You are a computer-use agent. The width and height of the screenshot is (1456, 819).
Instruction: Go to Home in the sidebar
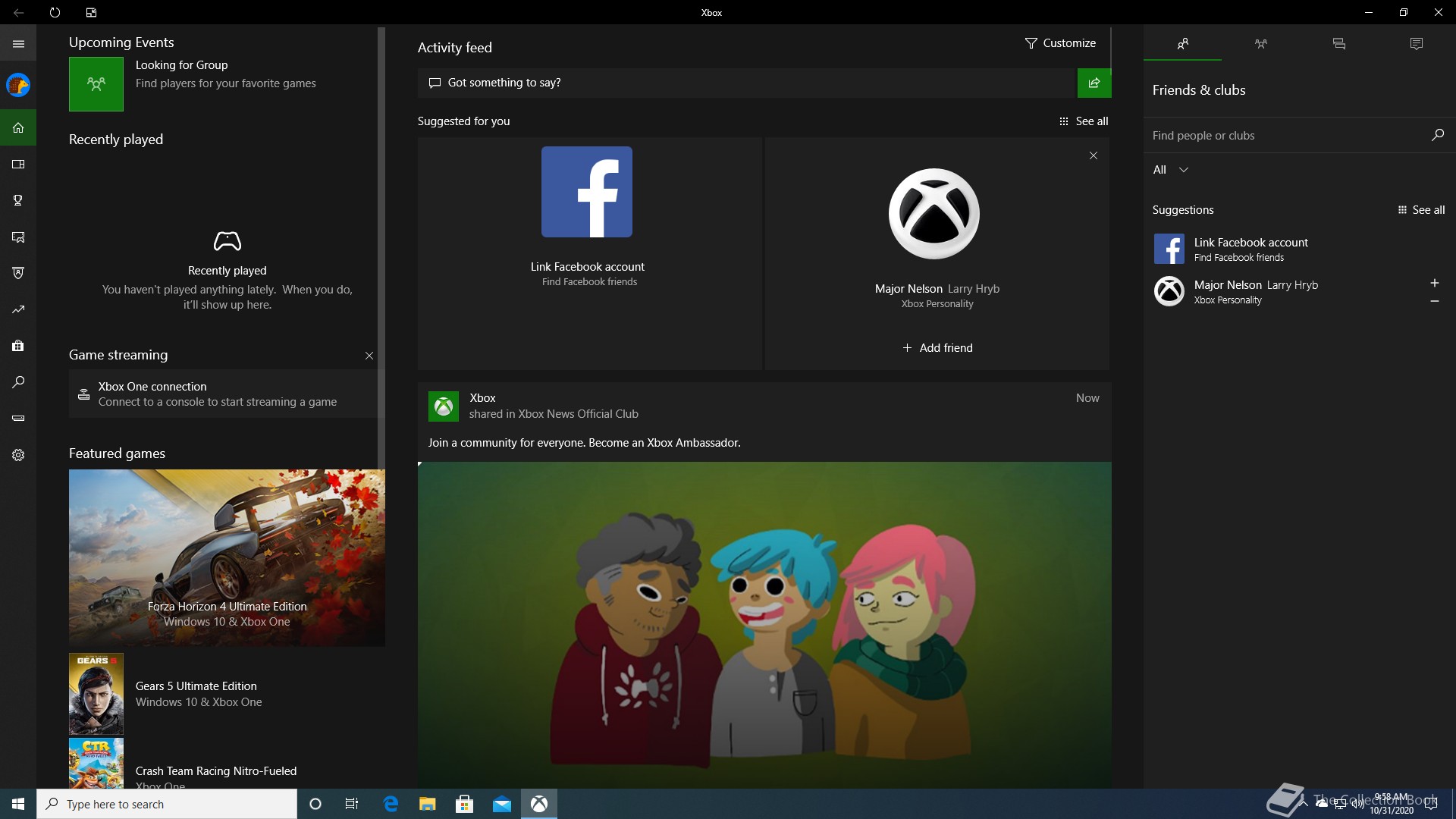click(18, 127)
